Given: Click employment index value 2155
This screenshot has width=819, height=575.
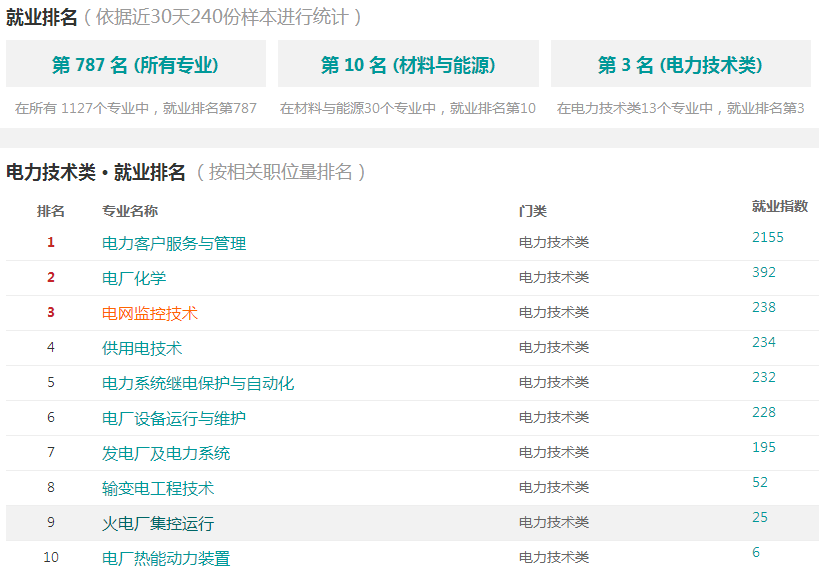Looking at the screenshot, I should pos(768,238).
